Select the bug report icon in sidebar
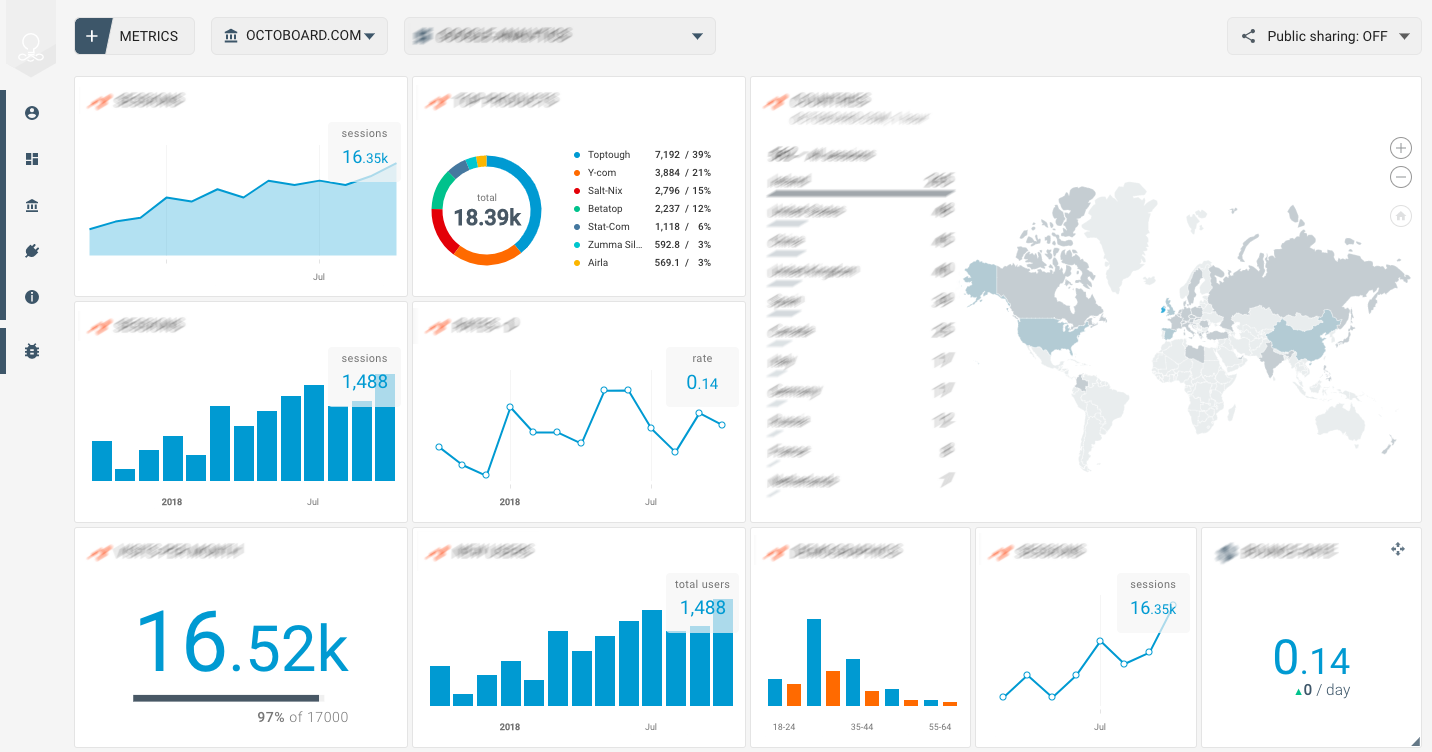Viewport: 1432px width, 752px height. point(31,351)
